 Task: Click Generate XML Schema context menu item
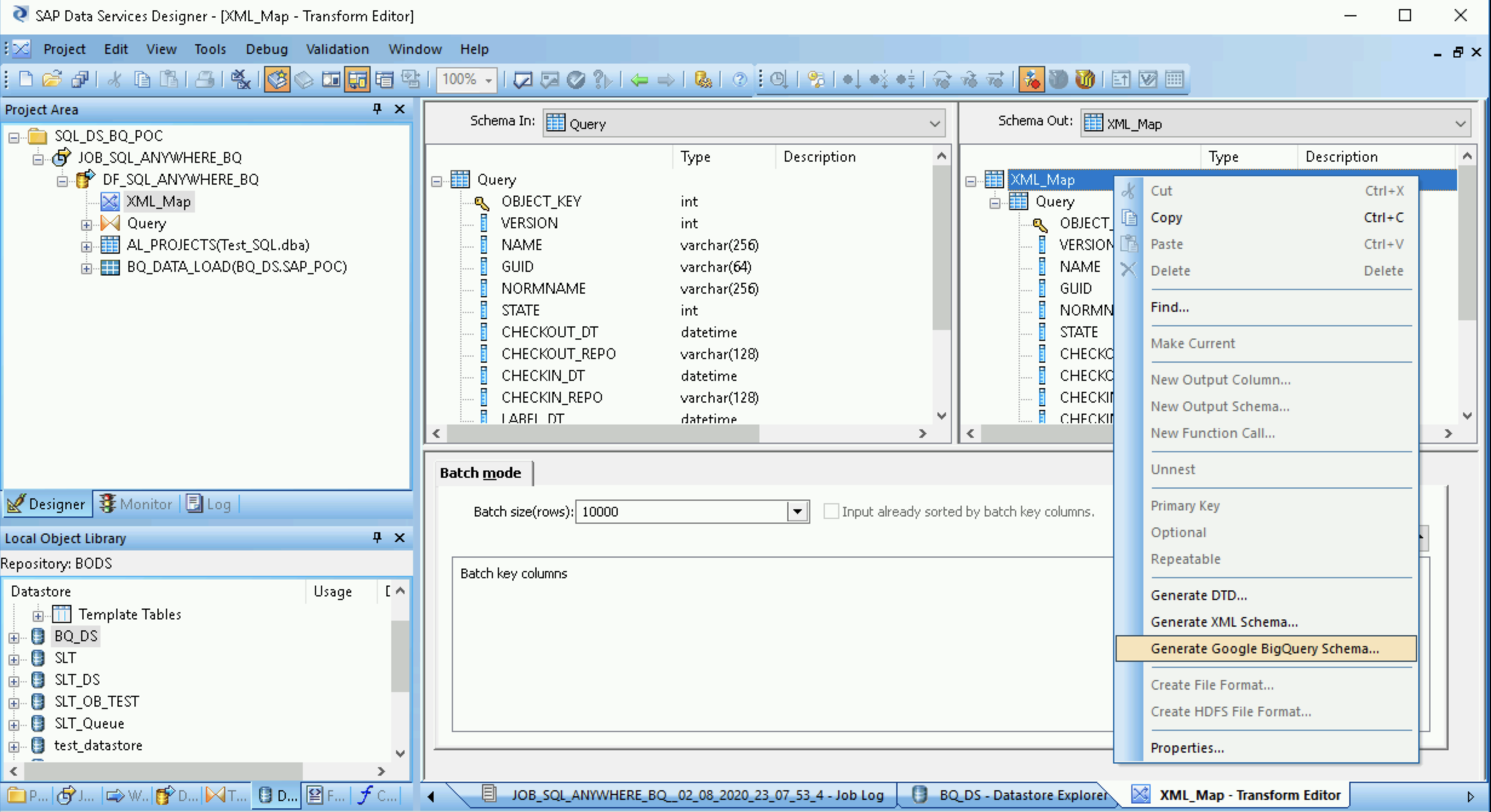1224,621
